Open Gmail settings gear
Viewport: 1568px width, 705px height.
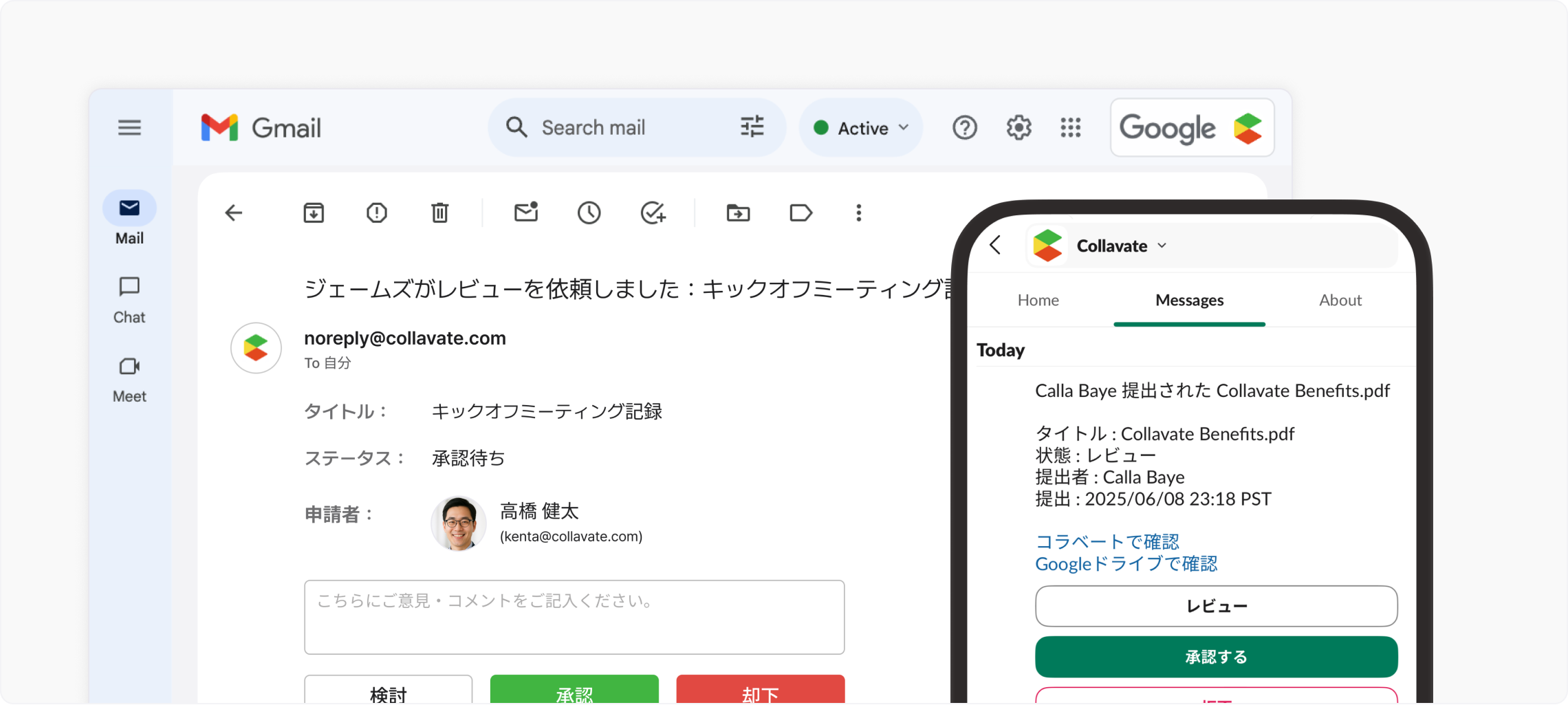point(1019,128)
